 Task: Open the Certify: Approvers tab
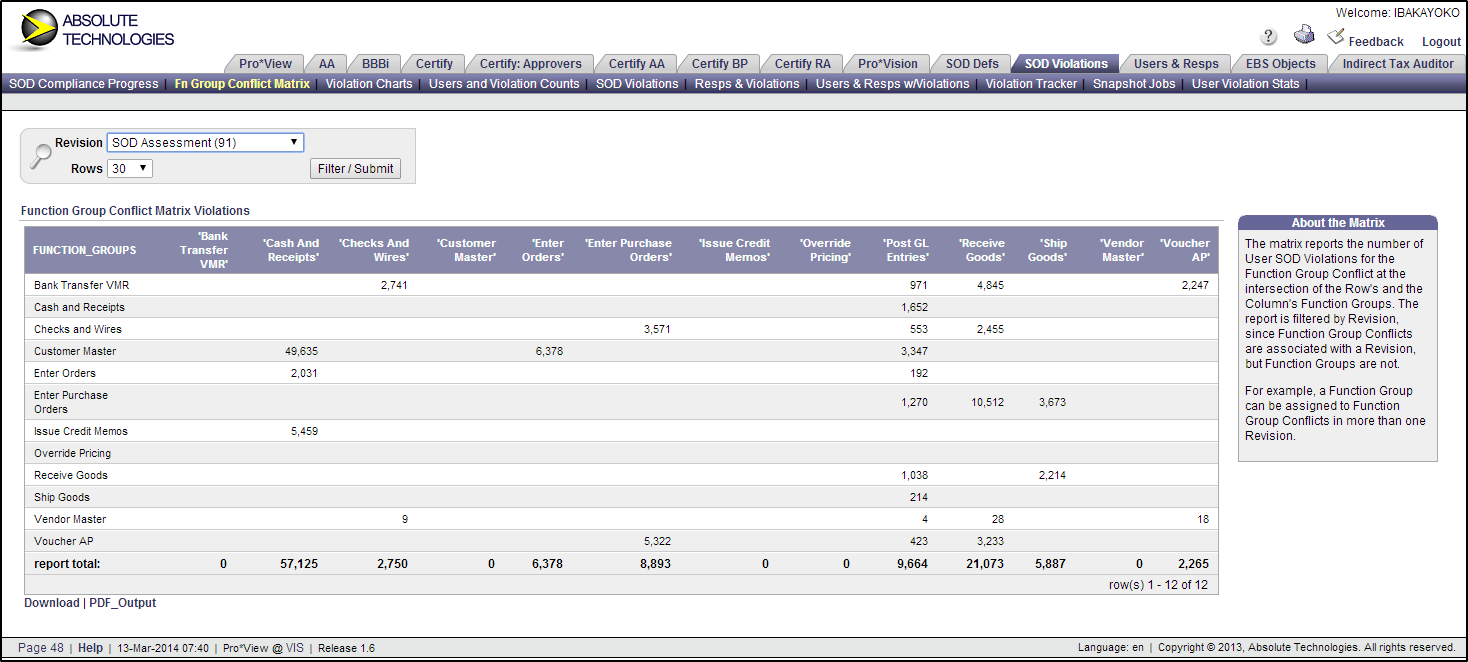point(530,64)
